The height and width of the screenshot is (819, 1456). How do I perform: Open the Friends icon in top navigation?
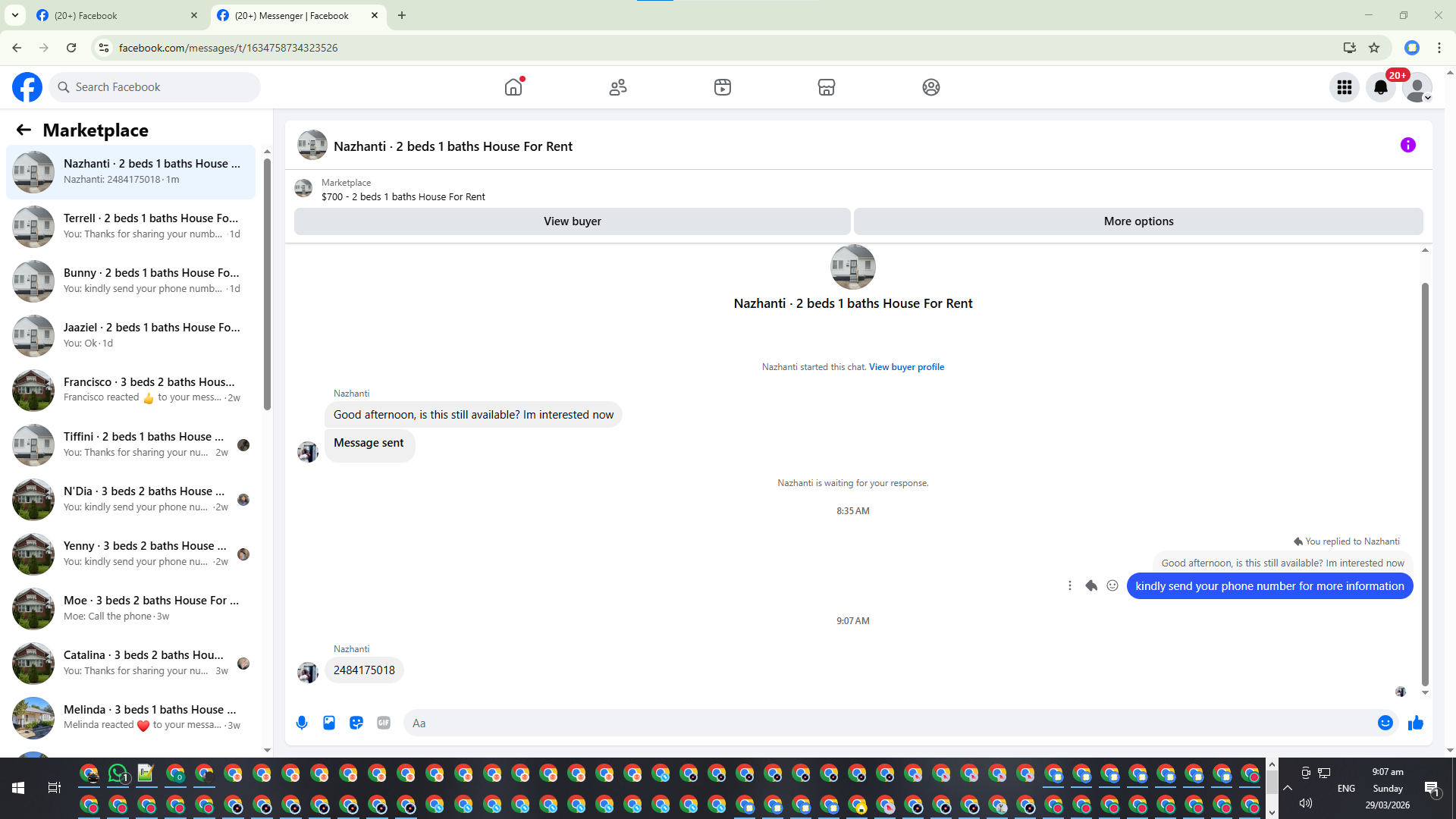point(618,87)
